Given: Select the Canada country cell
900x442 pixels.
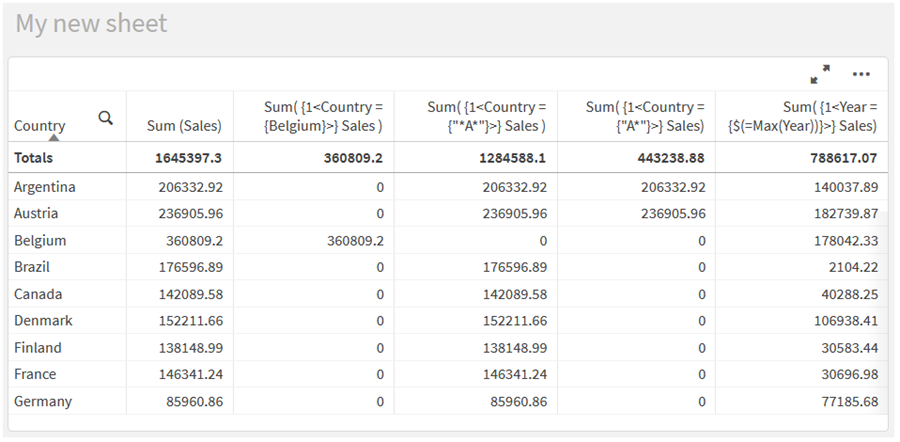Looking at the screenshot, I should click(x=38, y=294).
